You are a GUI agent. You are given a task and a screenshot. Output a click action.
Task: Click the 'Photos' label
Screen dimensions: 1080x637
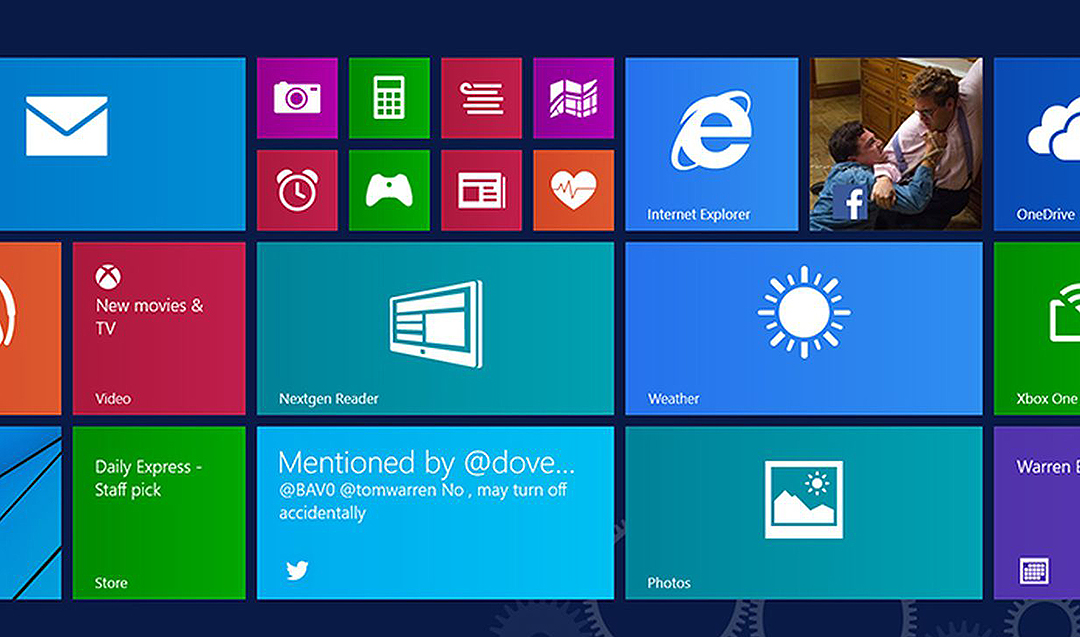tap(669, 583)
